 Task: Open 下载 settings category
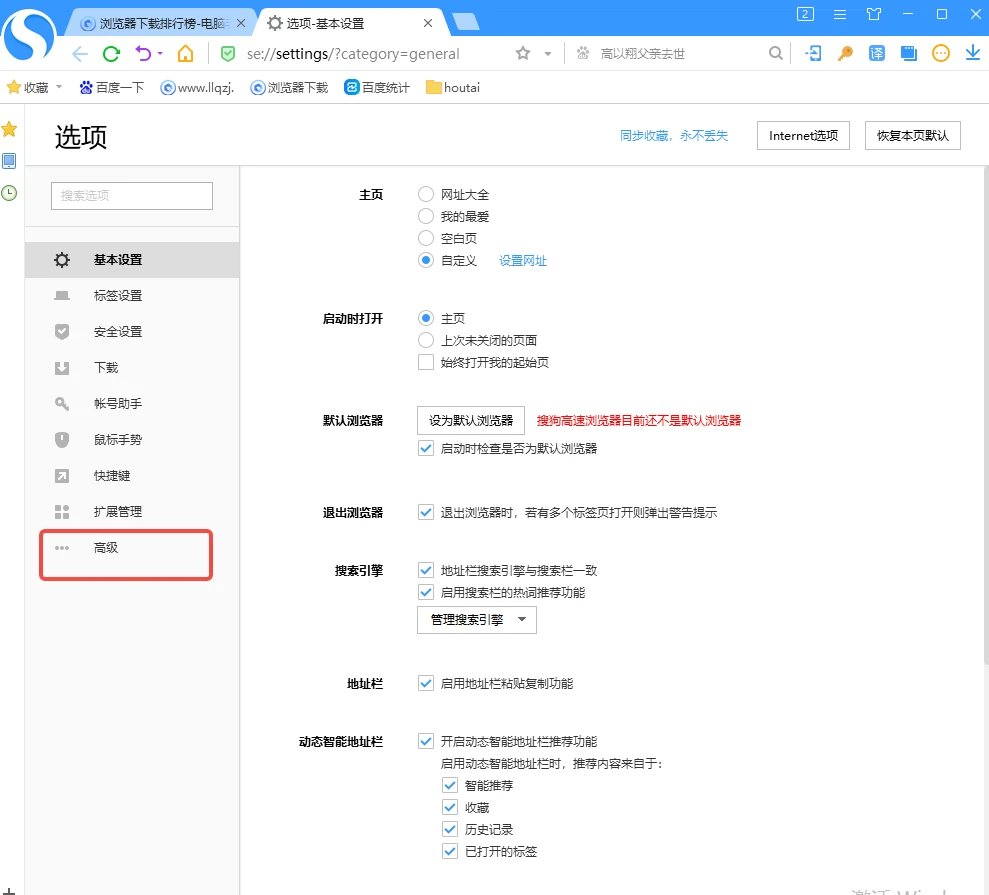[x=132, y=368]
